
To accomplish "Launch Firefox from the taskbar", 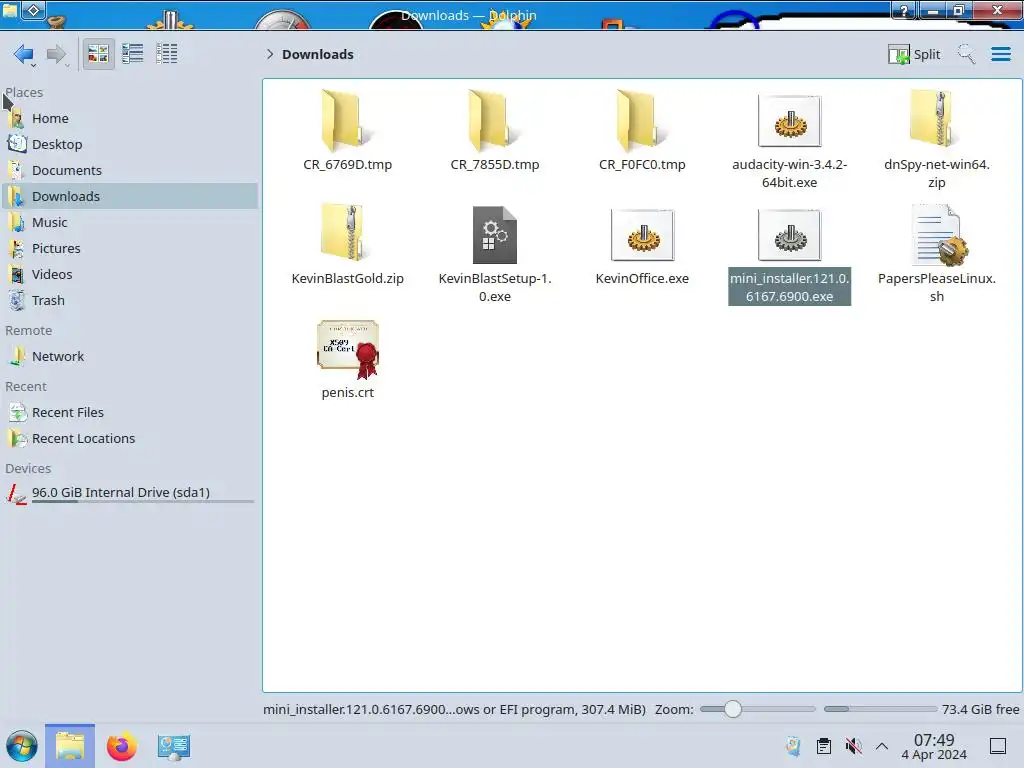I will 121,746.
